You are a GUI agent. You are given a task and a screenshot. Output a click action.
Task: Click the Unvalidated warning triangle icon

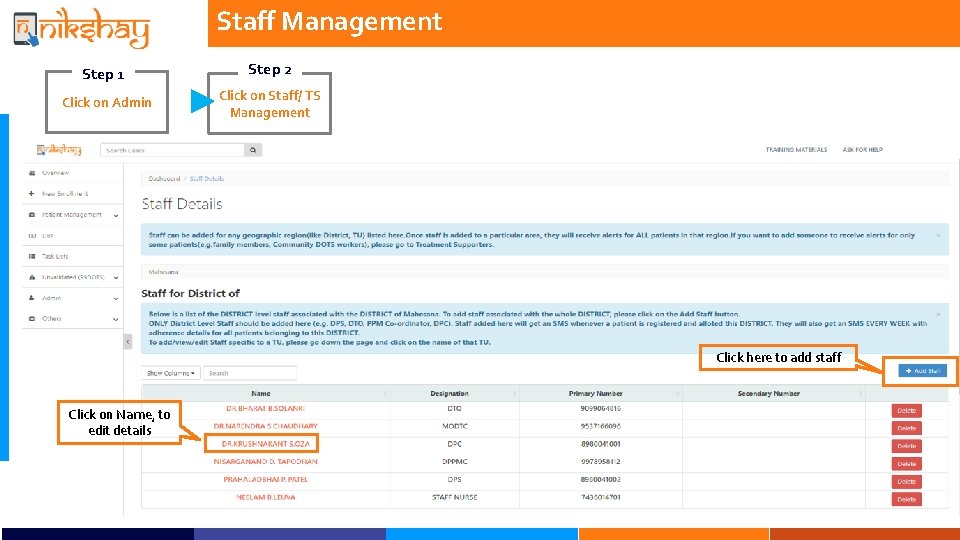(x=32, y=277)
